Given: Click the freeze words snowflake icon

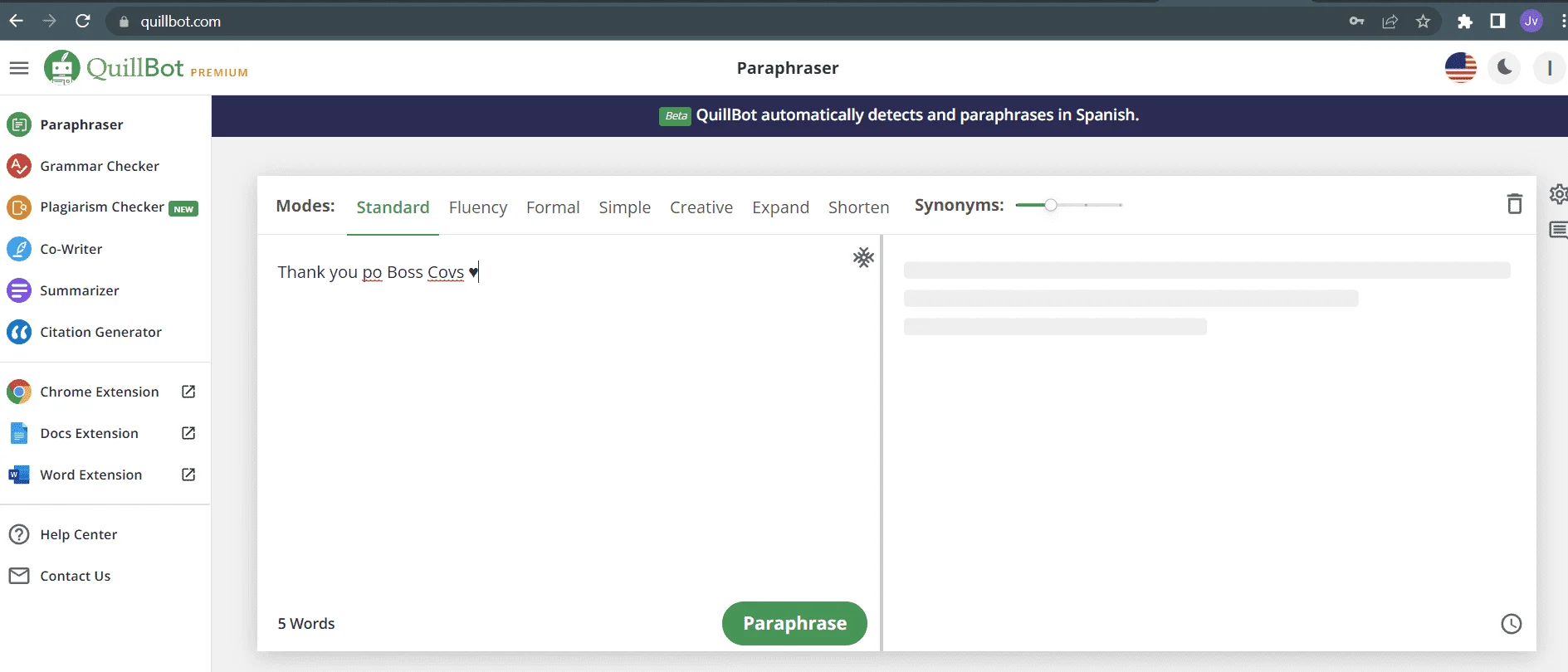Looking at the screenshot, I should pyautogui.click(x=863, y=257).
